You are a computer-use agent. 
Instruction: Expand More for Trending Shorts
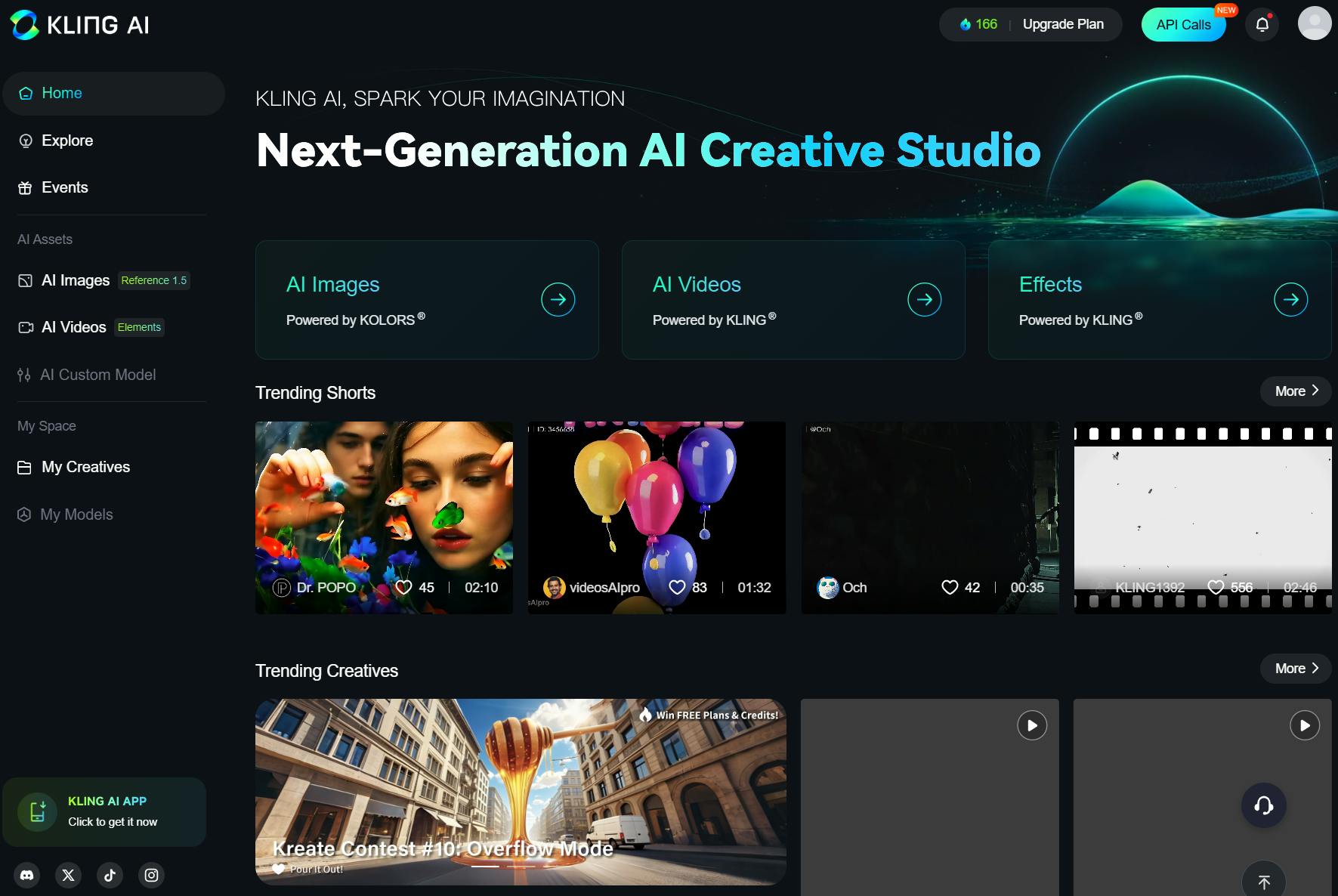1296,391
